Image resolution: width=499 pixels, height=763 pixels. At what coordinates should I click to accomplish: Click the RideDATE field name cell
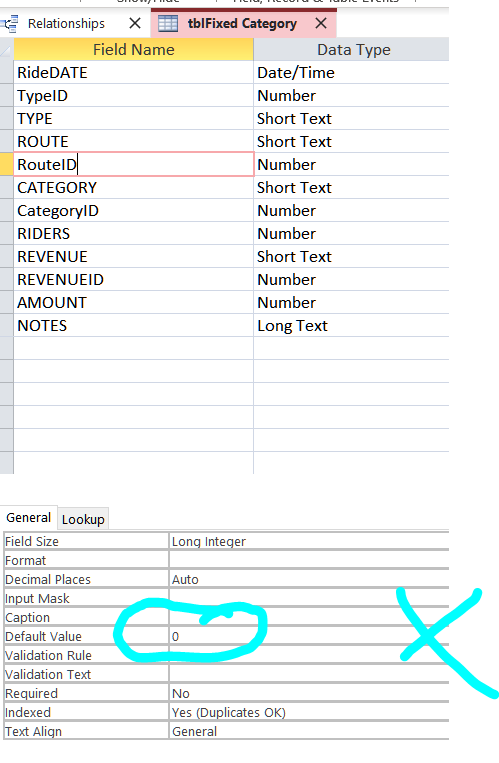[x=133, y=73]
